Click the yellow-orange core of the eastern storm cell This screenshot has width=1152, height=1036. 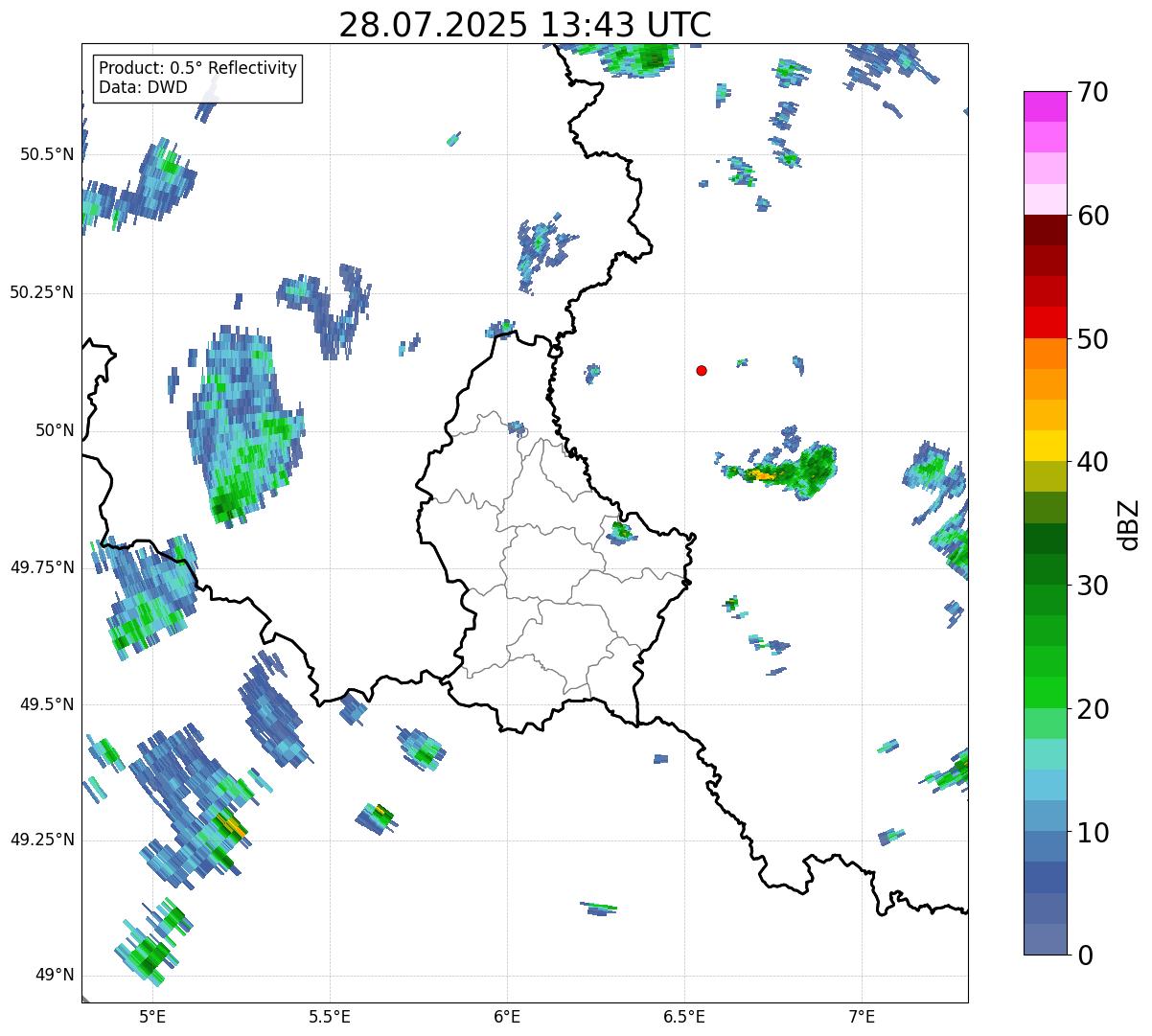[x=762, y=474]
